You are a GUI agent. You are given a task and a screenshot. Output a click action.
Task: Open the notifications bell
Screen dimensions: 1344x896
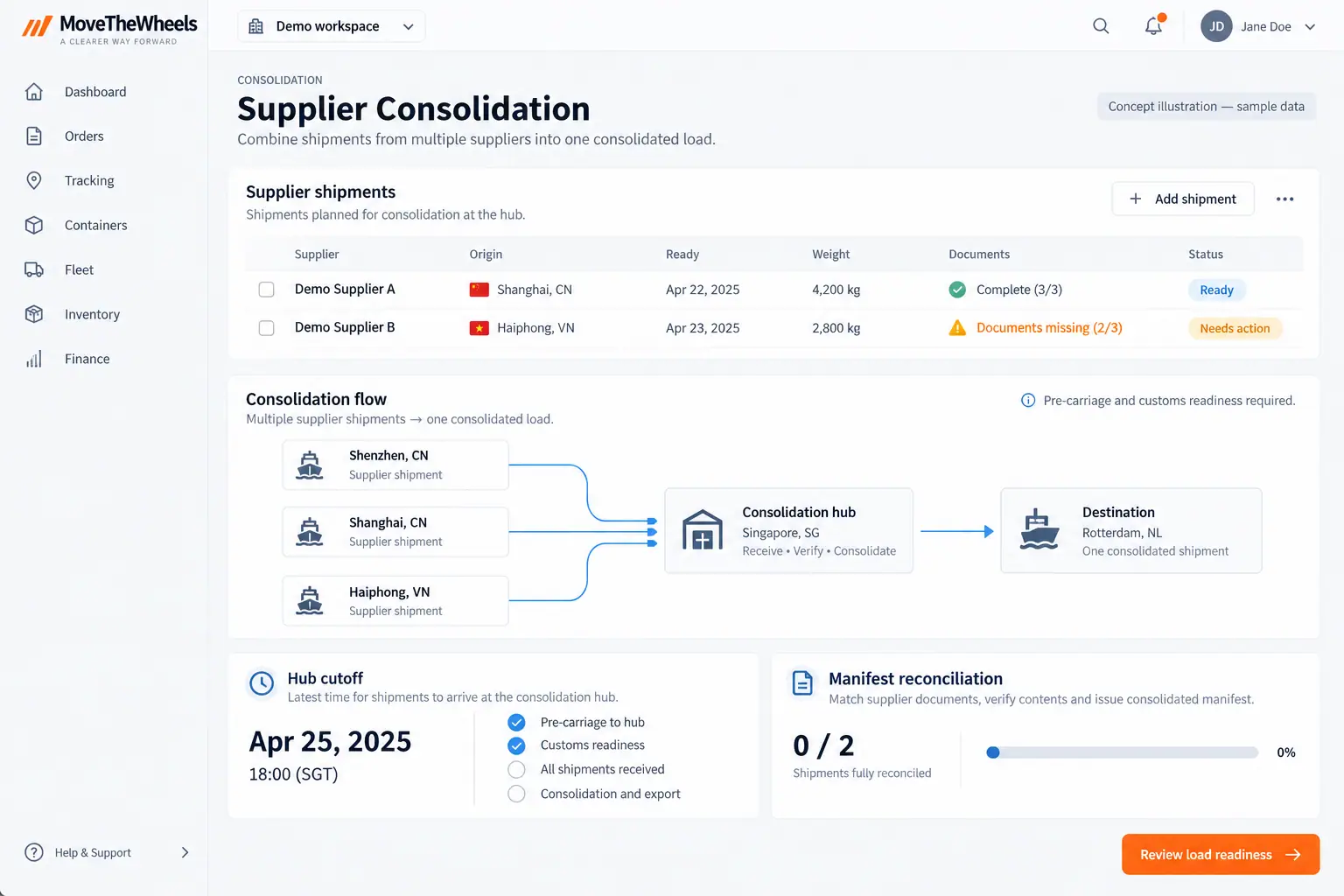(1154, 25)
